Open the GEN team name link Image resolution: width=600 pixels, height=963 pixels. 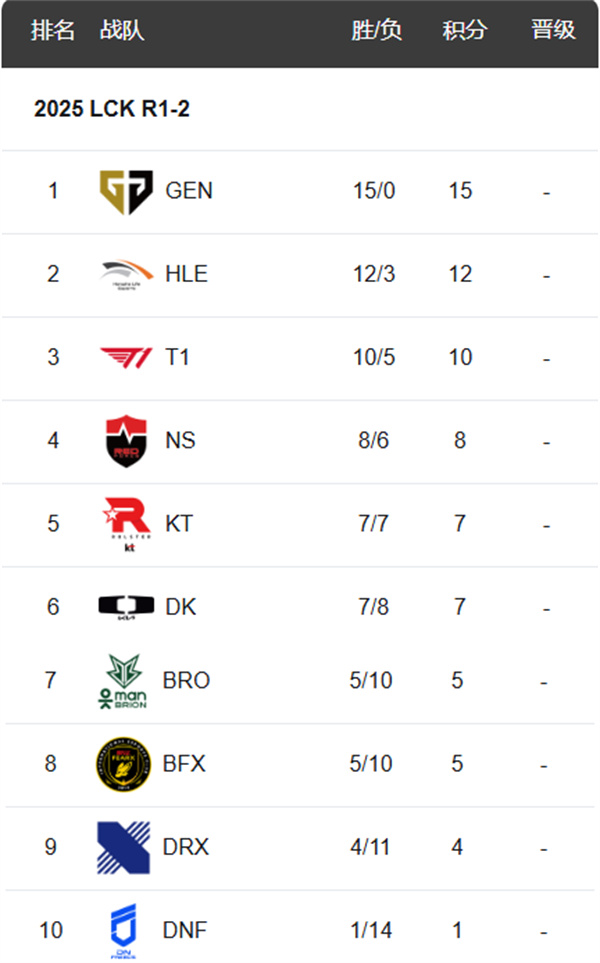click(189, 191)
